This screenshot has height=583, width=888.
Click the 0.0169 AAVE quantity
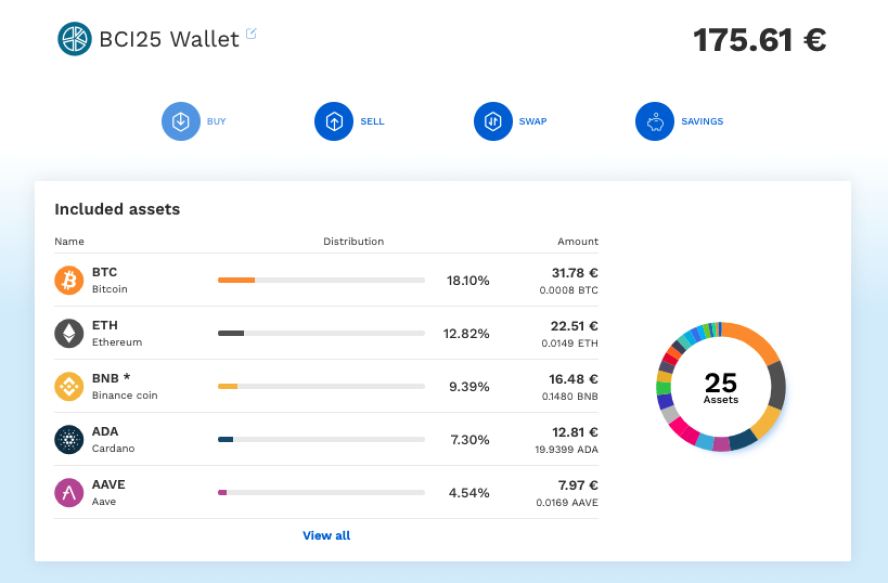567,503
